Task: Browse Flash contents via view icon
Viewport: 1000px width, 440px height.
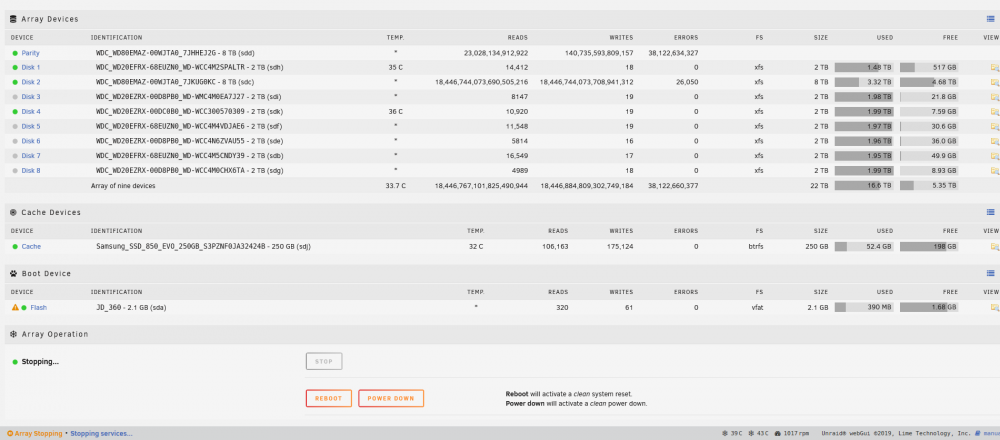Action: 994,307
